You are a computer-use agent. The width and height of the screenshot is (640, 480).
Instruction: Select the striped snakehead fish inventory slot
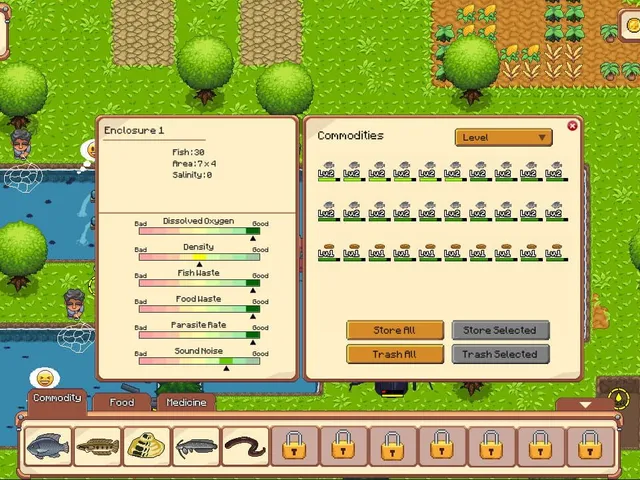pos(98,446)
